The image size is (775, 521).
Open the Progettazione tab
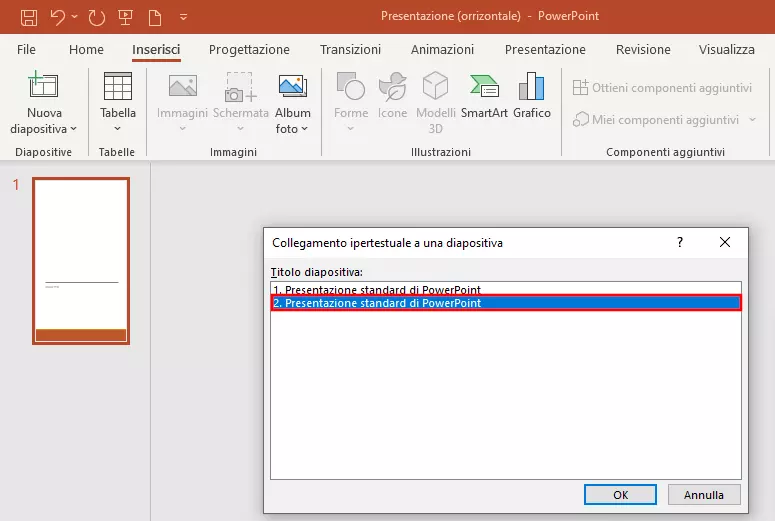(249, 49)
